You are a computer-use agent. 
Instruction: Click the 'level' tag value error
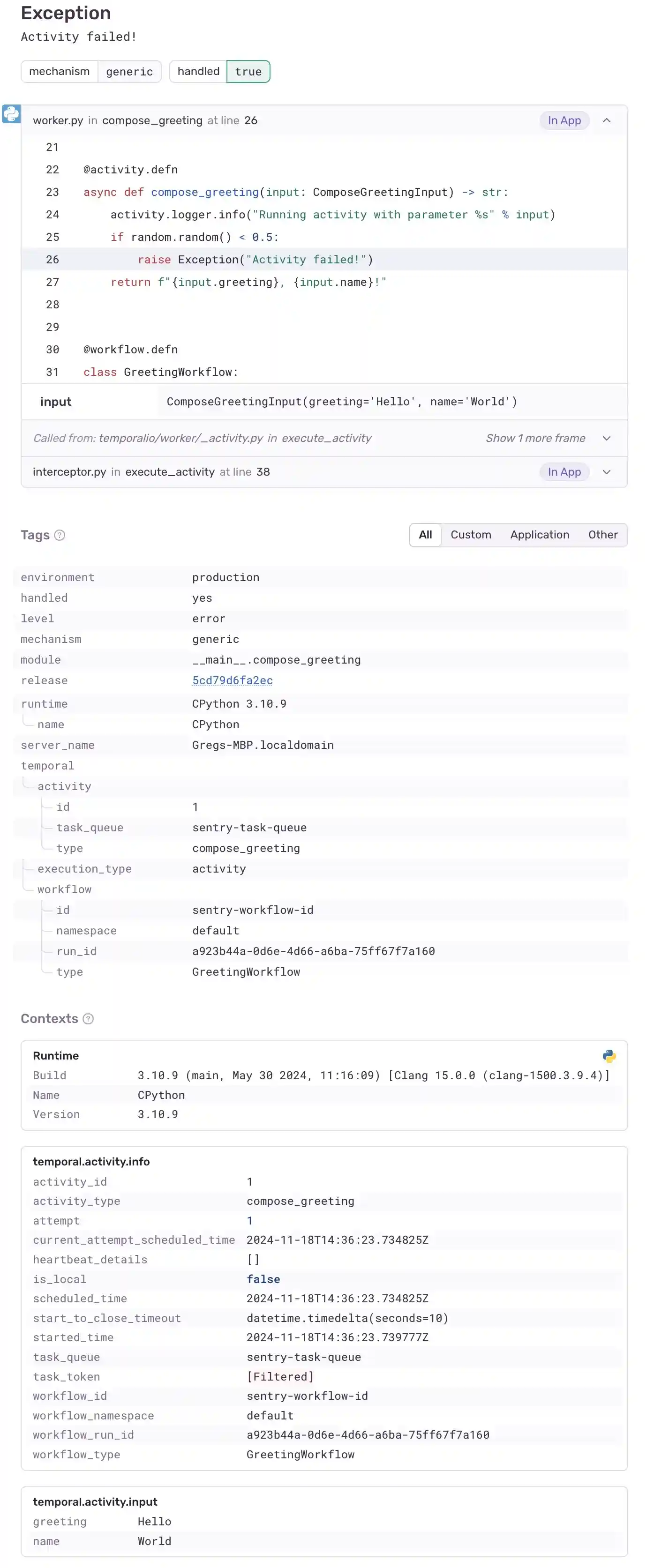pyautogui.click(x=208, y=619)
